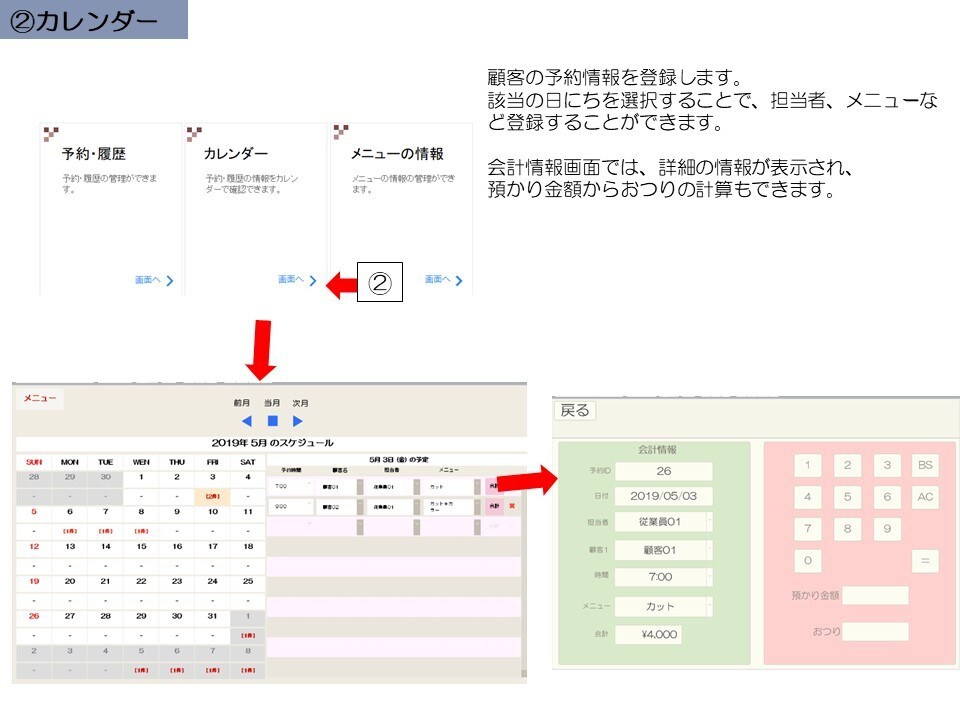The height and width of the screenshot is (720, 960).
Task: Click the 2019年 5月 のスケジュール heading
Action: [x=272, y=443]
